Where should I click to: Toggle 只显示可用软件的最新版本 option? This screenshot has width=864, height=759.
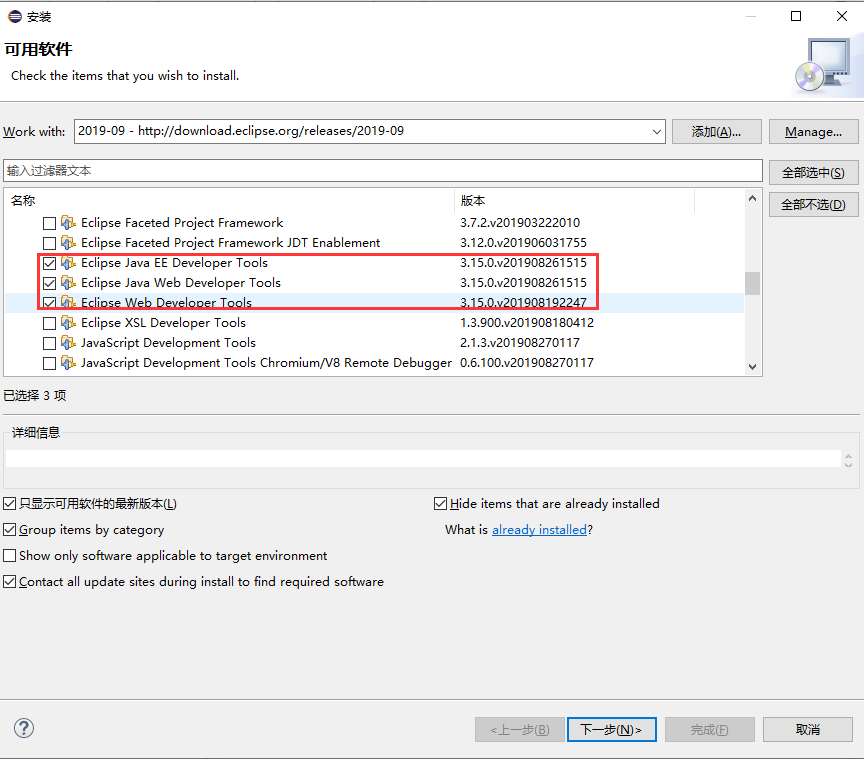click(9, 503)
